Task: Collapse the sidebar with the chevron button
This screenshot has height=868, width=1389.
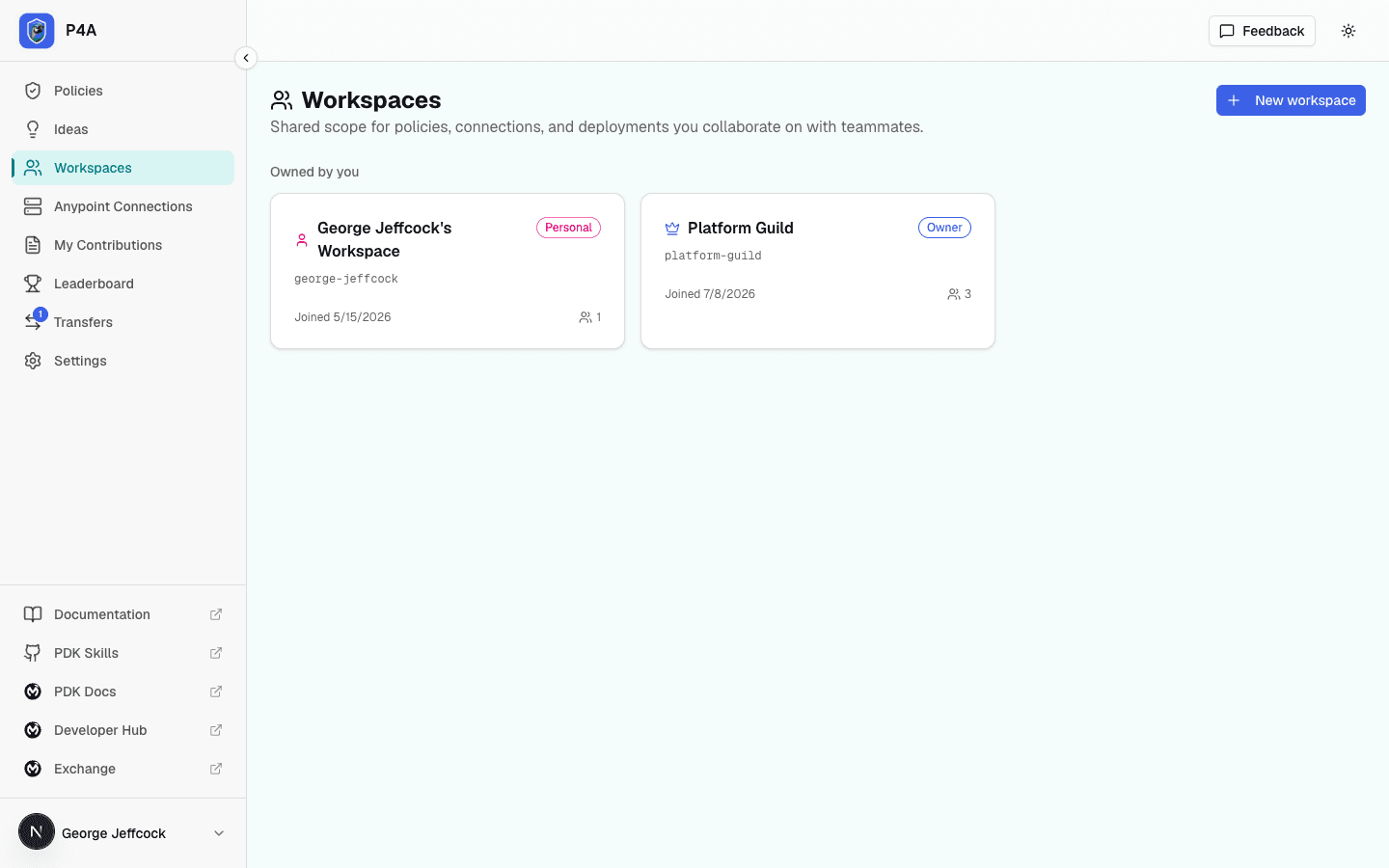Action: coord(246,58)
